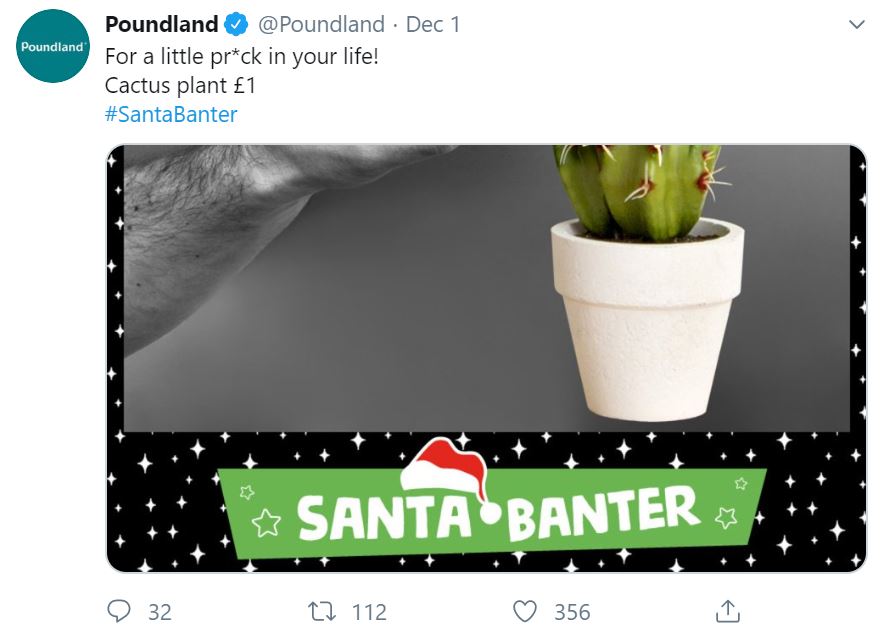Click the blue verified badge
Image resolution: width=880 pixels, height=643 pixels.
click(236, 25)
